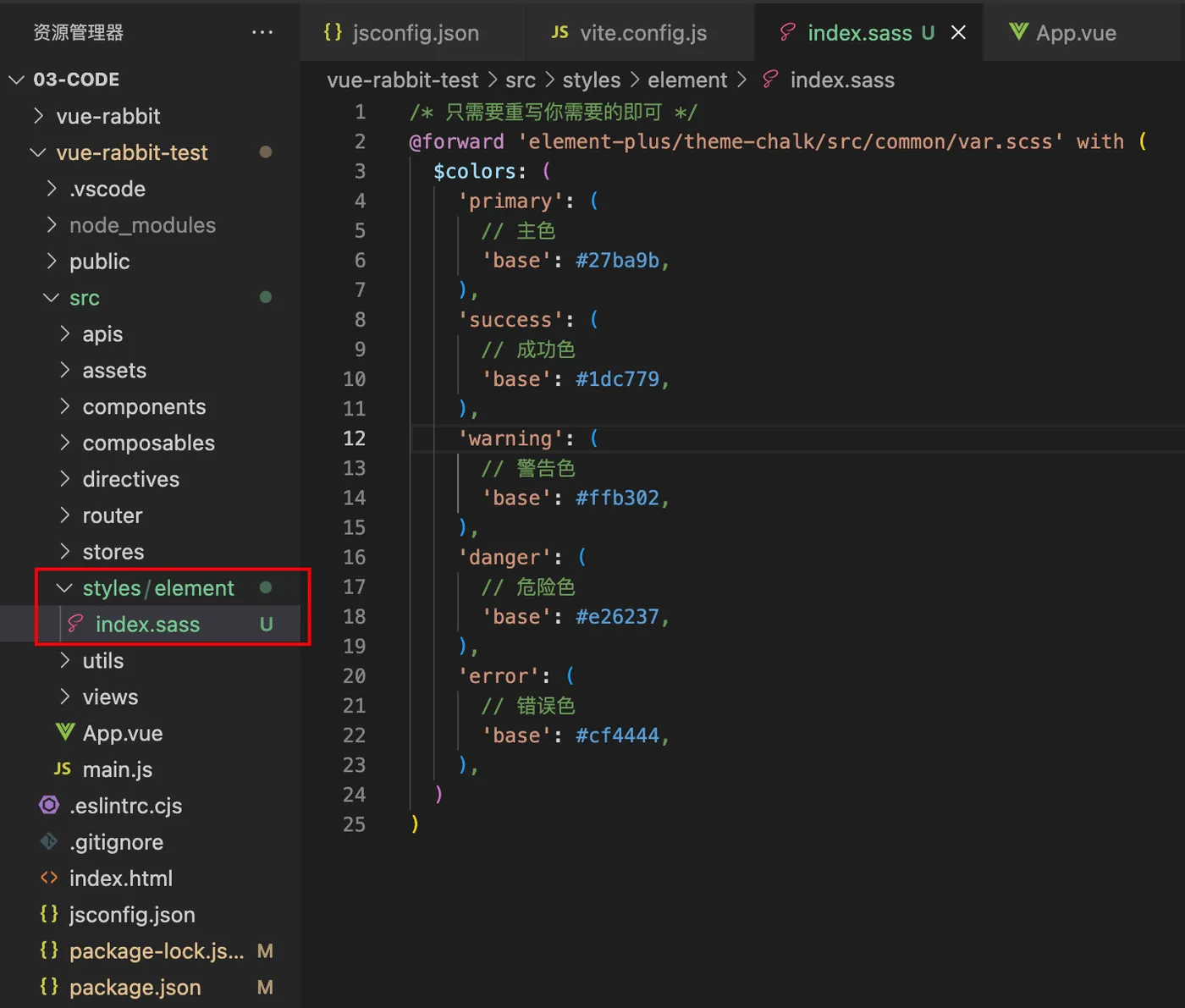Expand the assets folder
Screen dimensions: 1185x1008
65,370
